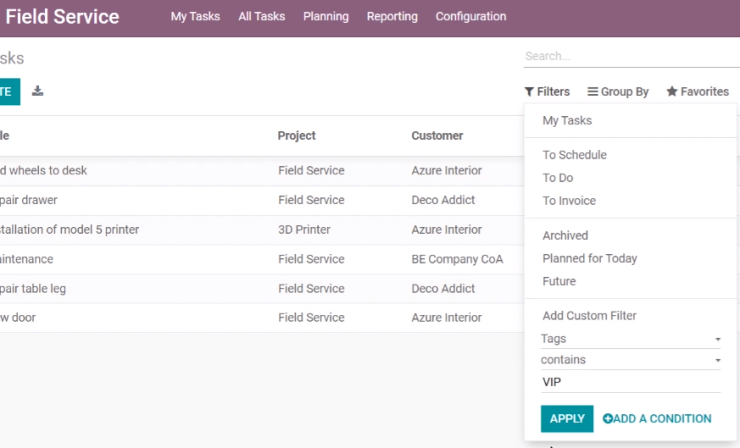Collapse the Add Custom Filter section
This screenshot has width=740, height=448.
[x=589, y=316]
